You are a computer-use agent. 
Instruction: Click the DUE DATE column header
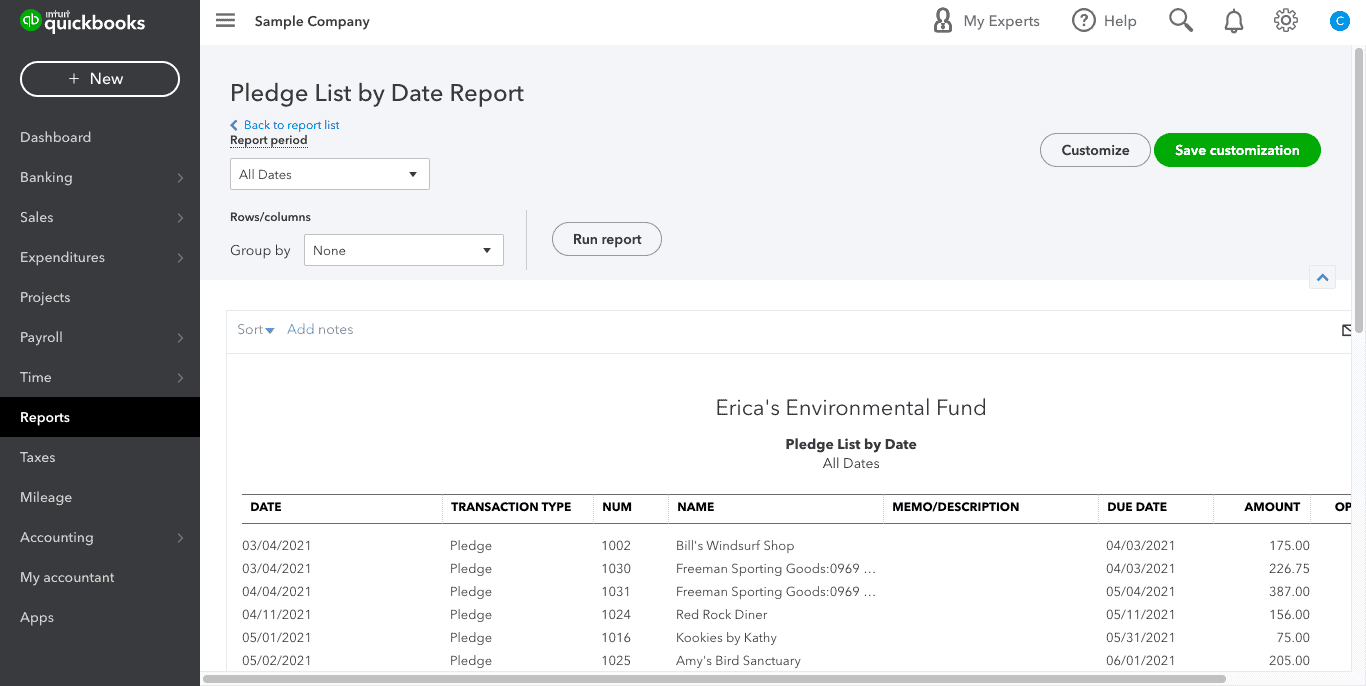coord(1137,507)
